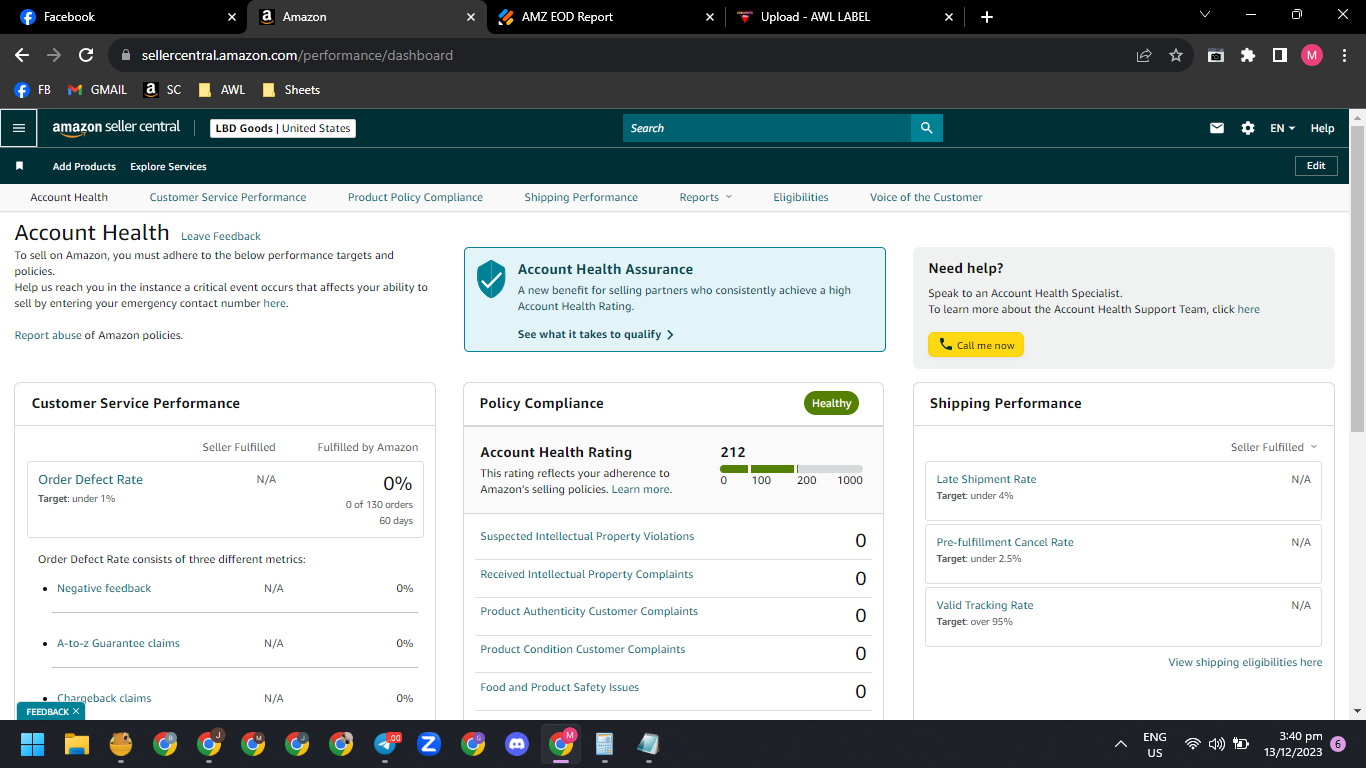Switch to the Customer Service Performance tab
Viewport: 1366px width, 768px height.
[x=228, y=197]
